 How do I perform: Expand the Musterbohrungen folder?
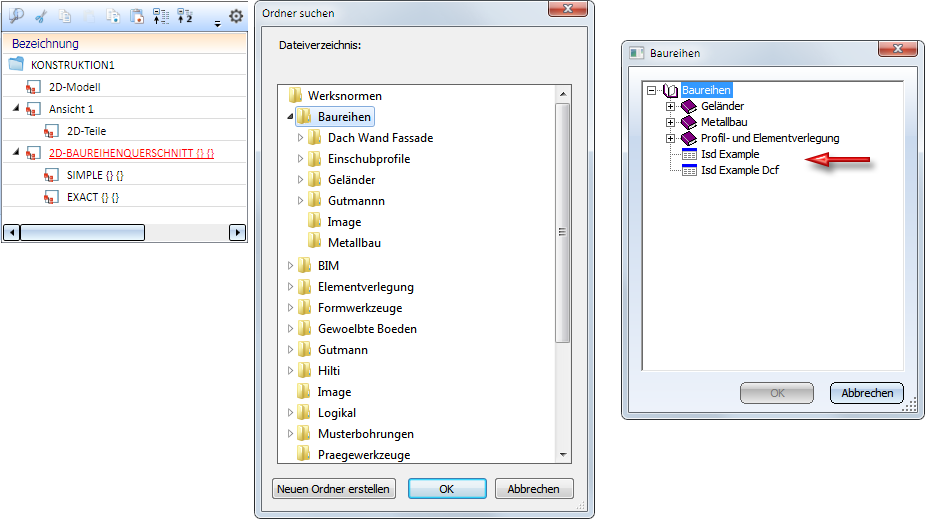290,433
